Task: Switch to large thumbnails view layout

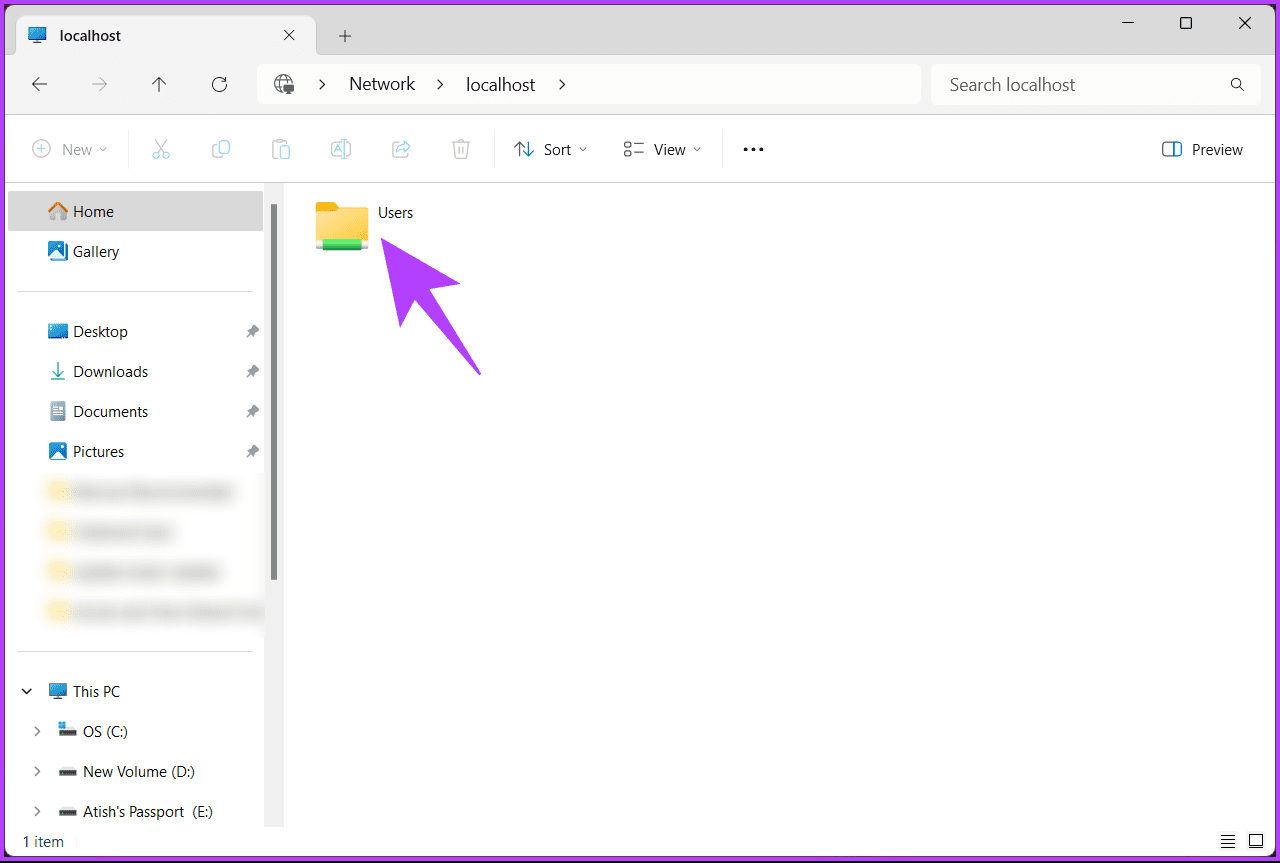Action: pyautogui.click(x=1256, y=841)
